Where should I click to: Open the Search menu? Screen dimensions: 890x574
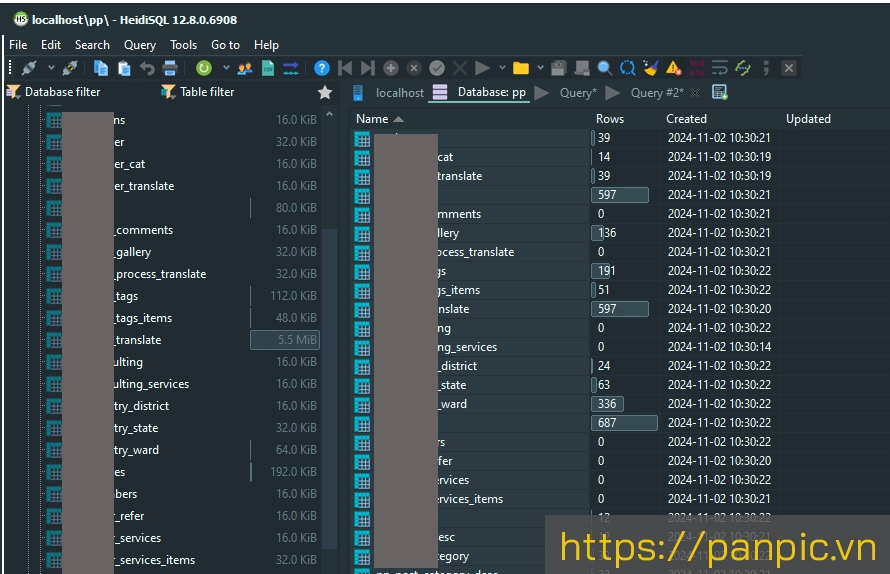pyautogui.click(x=93, y=45)
